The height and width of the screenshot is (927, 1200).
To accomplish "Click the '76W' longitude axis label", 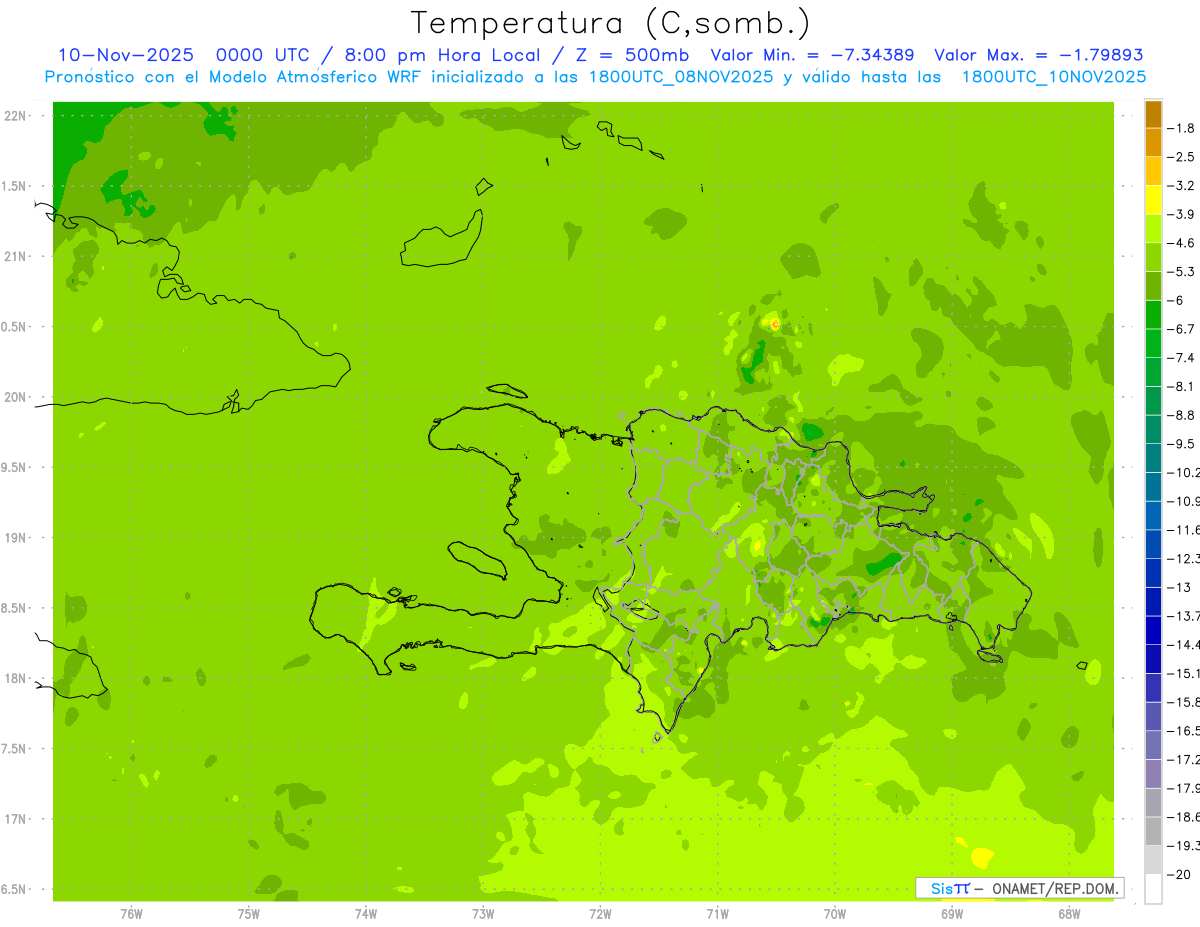I will pos(131,914).
